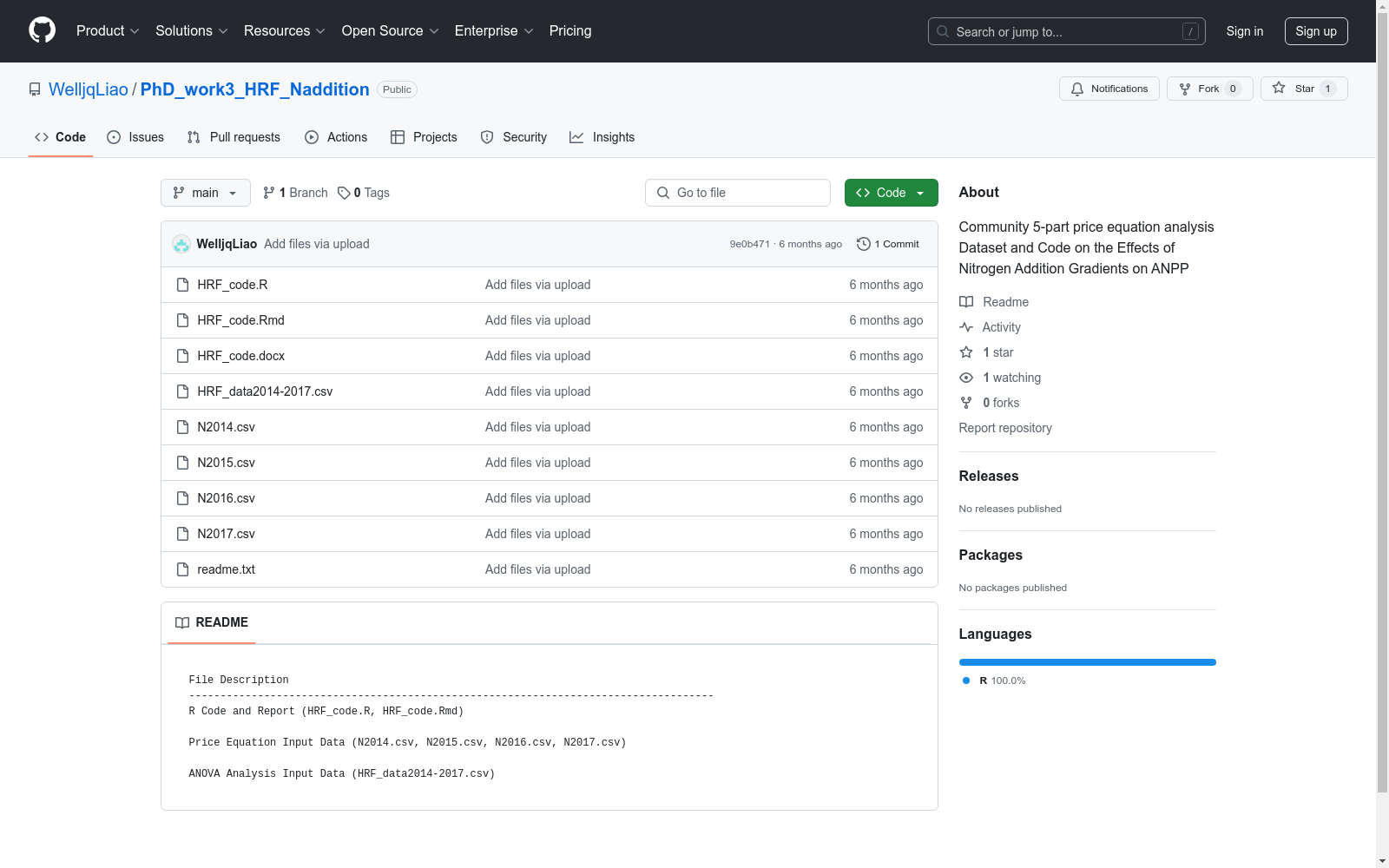1389x868 pixels.
Task: Click the Notifications button
Action: point(1109,89)
